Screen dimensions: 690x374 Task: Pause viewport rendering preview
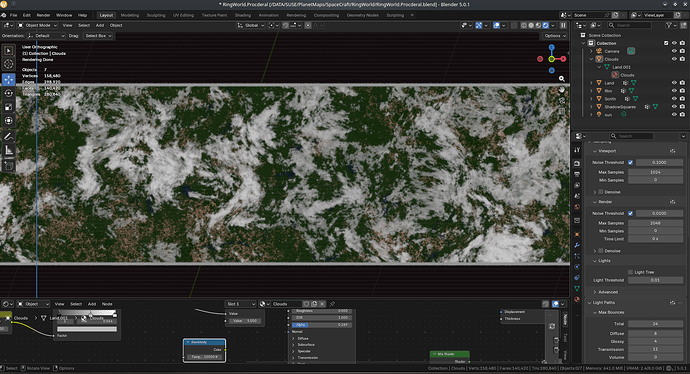click(x=563, y=26)
